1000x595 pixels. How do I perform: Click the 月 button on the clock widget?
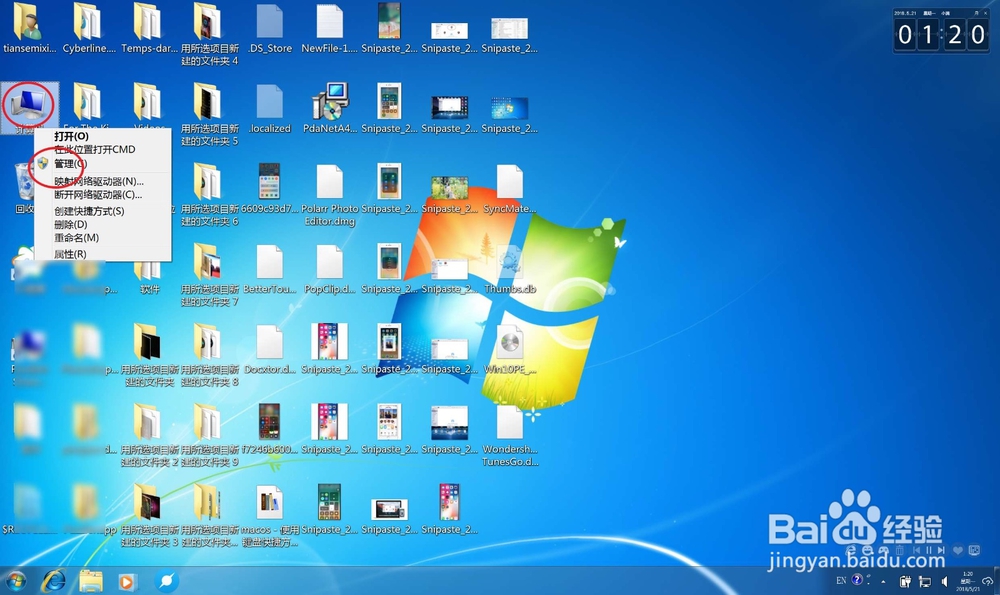[976, 13]
